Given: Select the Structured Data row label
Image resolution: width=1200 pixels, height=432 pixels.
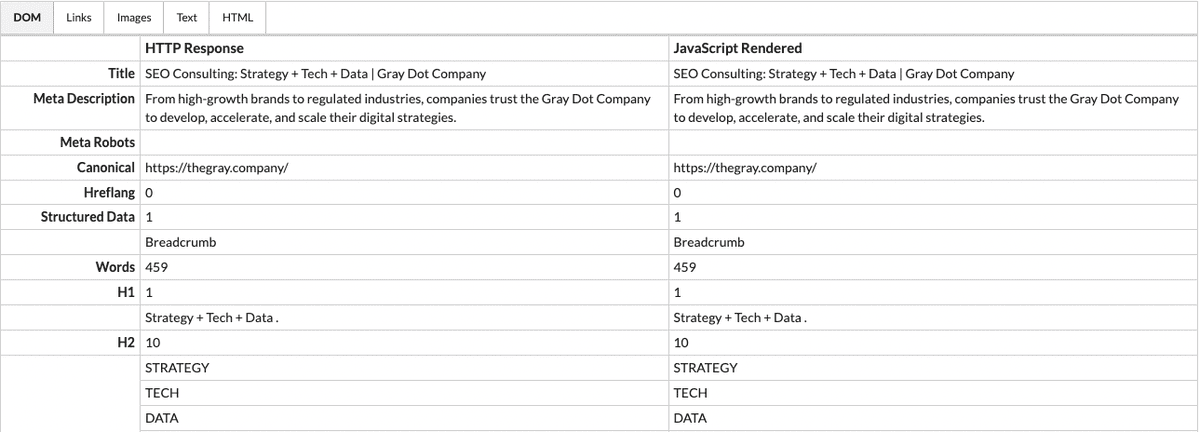Looking at the screenshot, I should coord(88,217).
